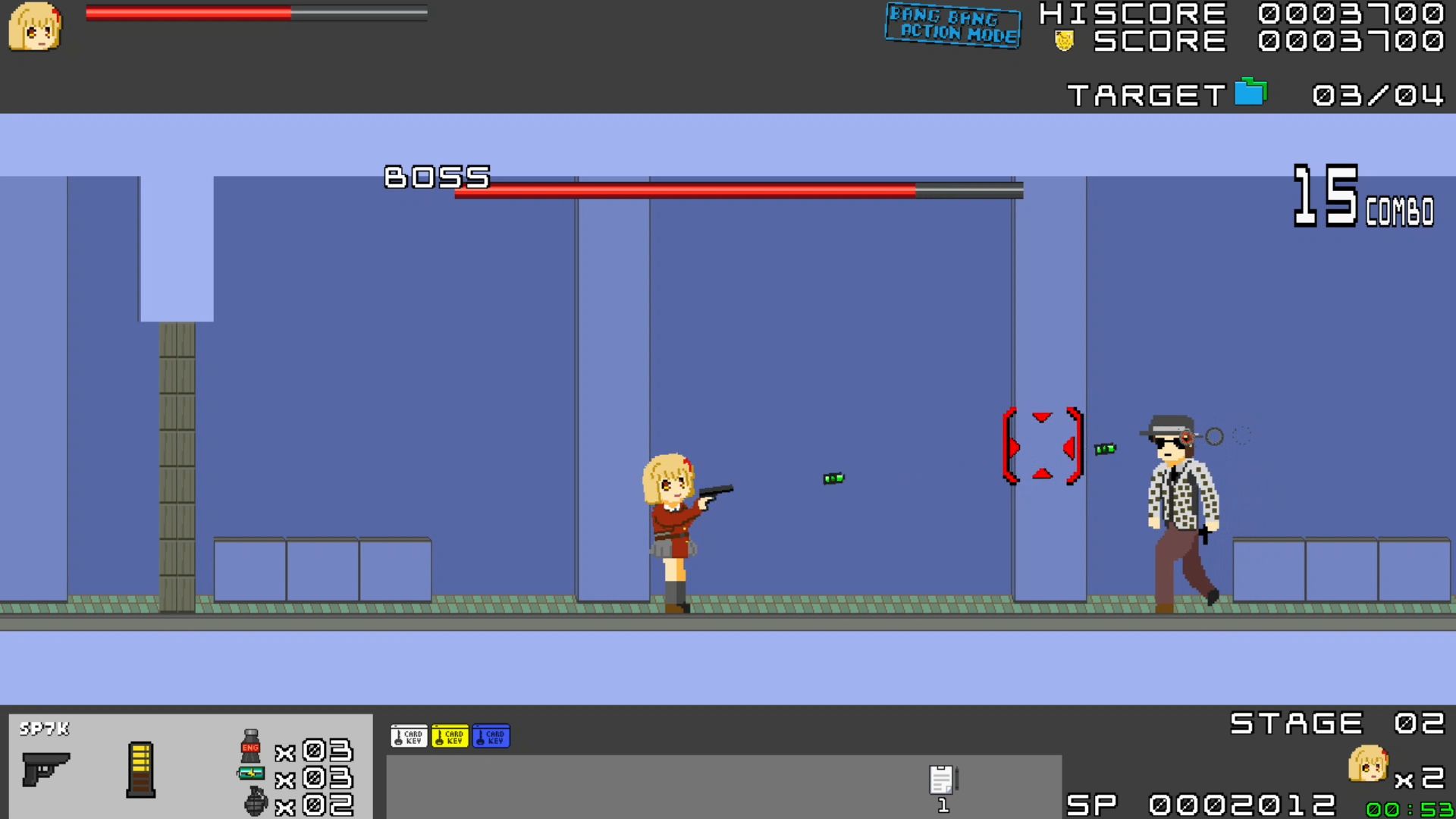
Task: Click the Bang Bang Action Mode badge
Action: click(952, 25)
